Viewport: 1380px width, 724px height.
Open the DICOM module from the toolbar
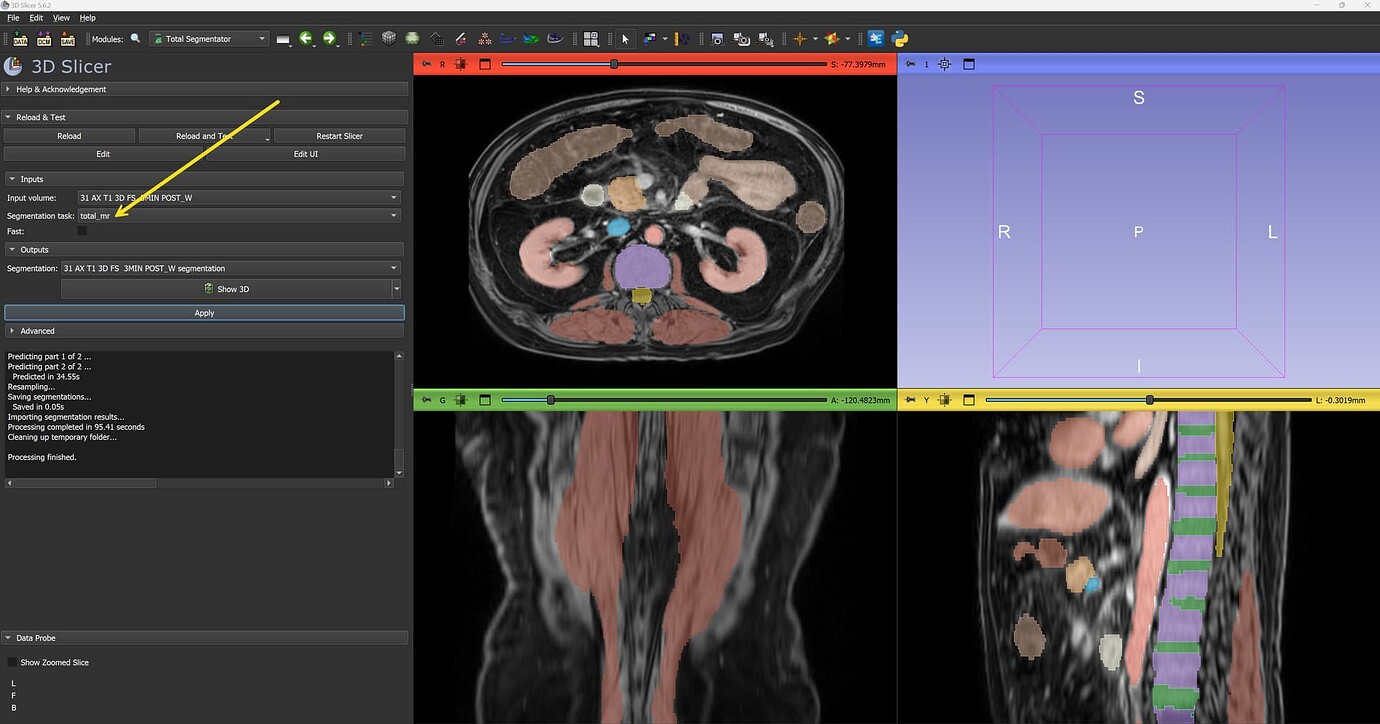click(x=44, y=39)
